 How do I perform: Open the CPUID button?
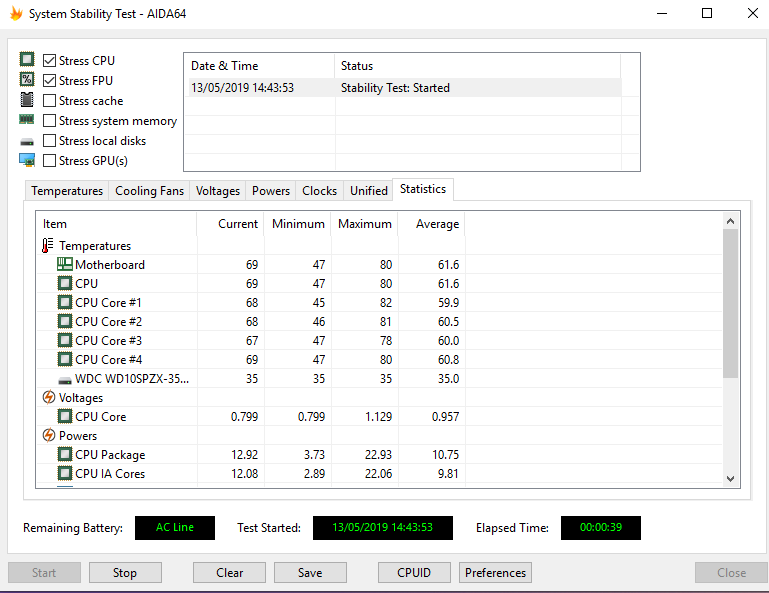414,572
